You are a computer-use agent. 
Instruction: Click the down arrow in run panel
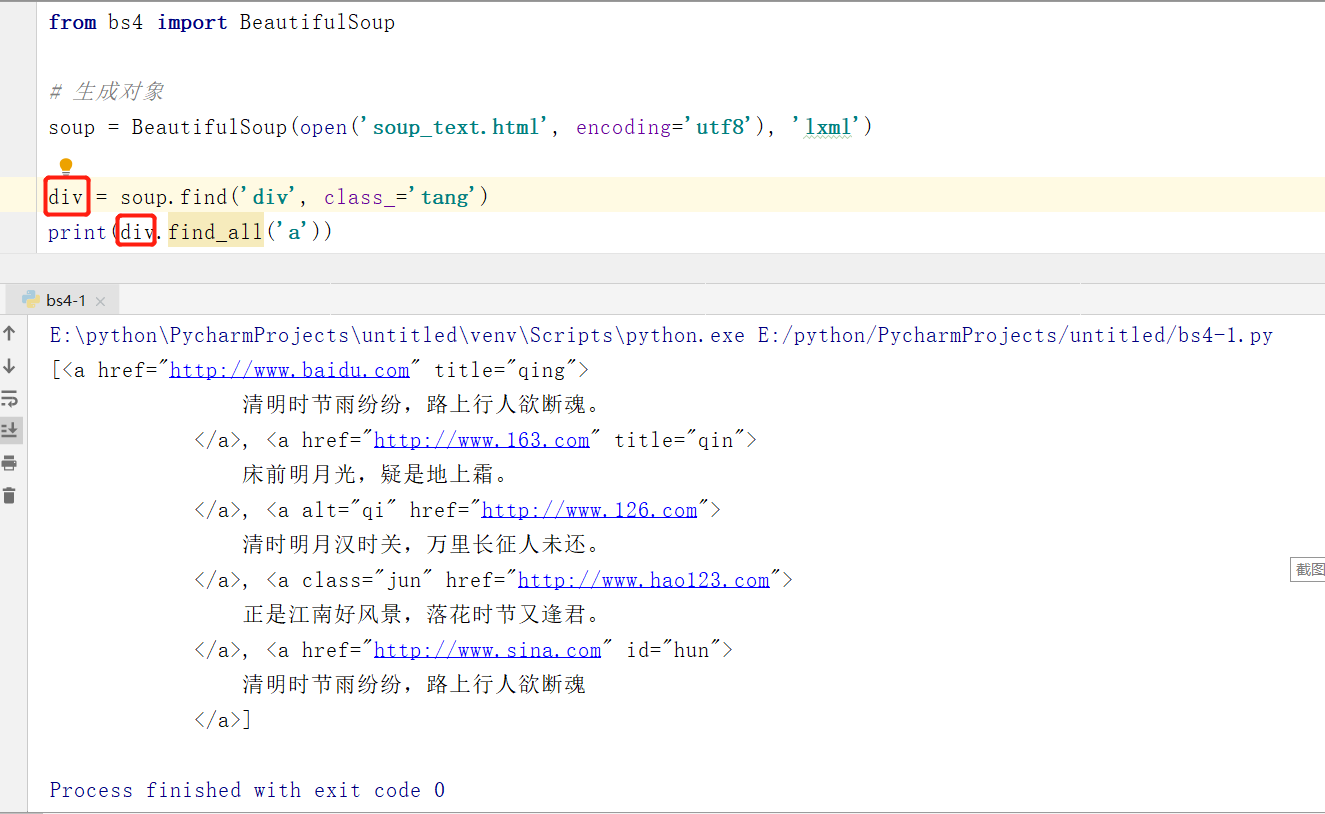click(x=10, y=366)
